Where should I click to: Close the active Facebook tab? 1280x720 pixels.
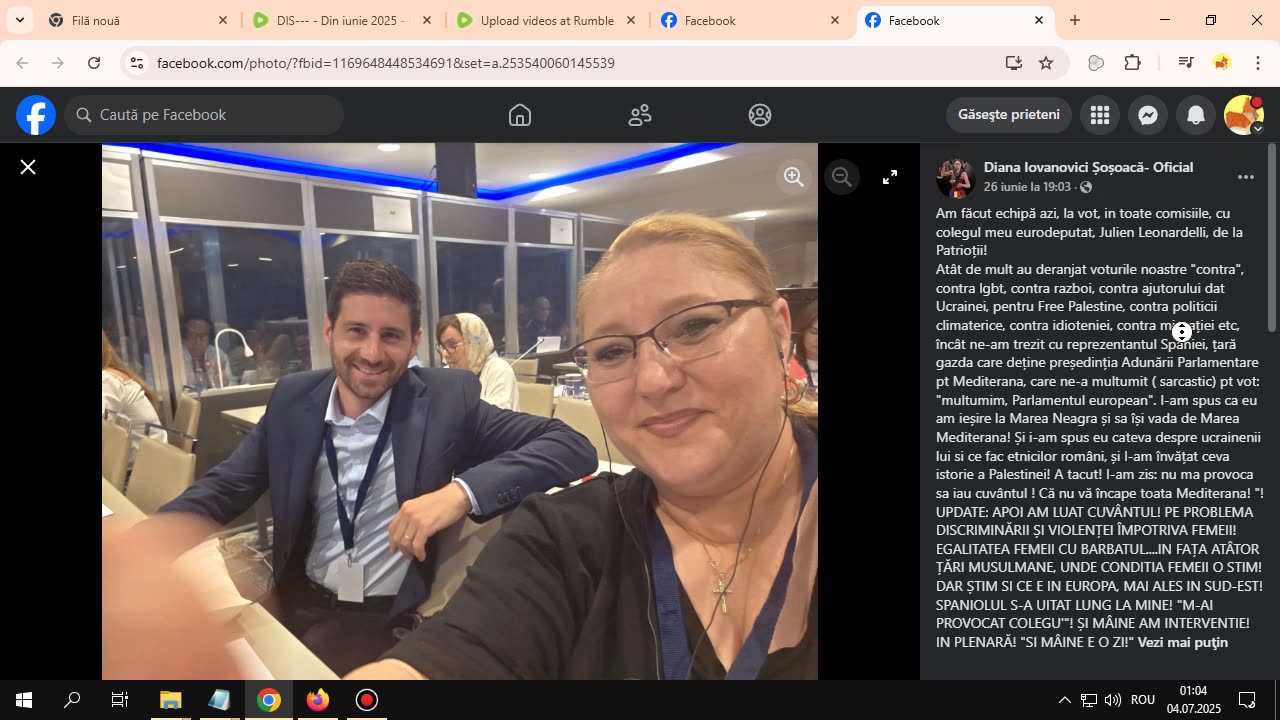click(1039, 20)
